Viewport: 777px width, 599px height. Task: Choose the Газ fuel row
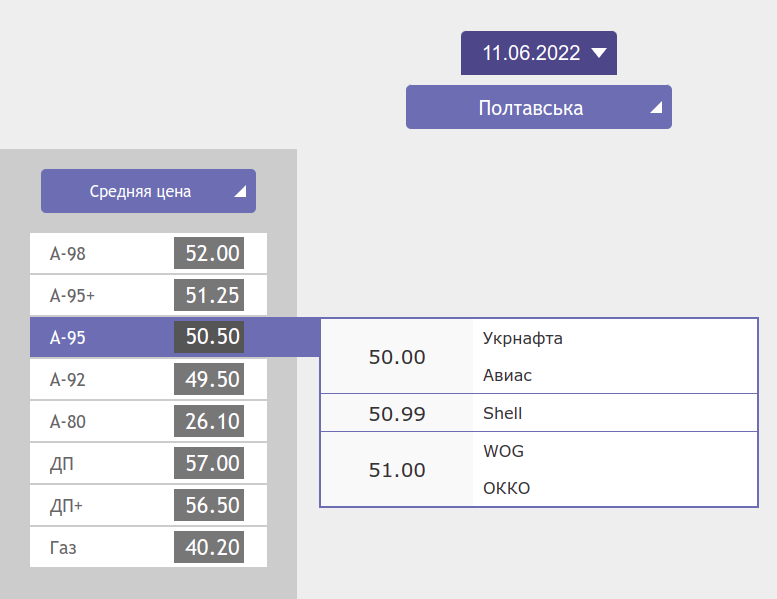click(100, 548)
